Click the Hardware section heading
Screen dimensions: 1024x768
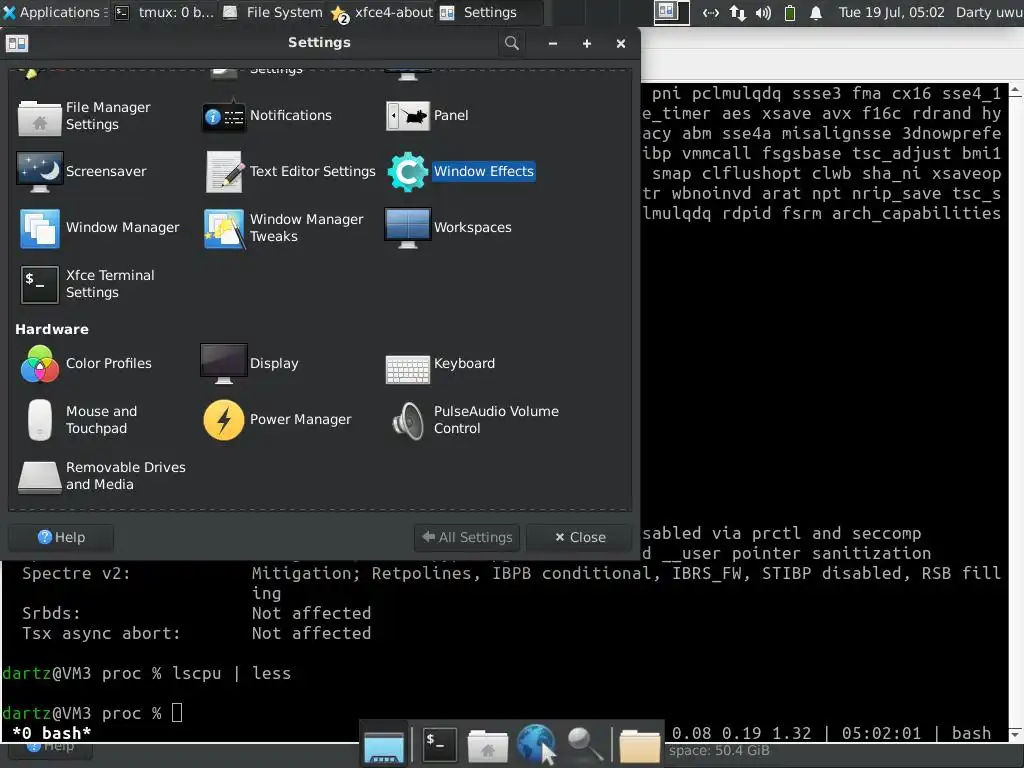pyautogui.click(x=52, y=330)
